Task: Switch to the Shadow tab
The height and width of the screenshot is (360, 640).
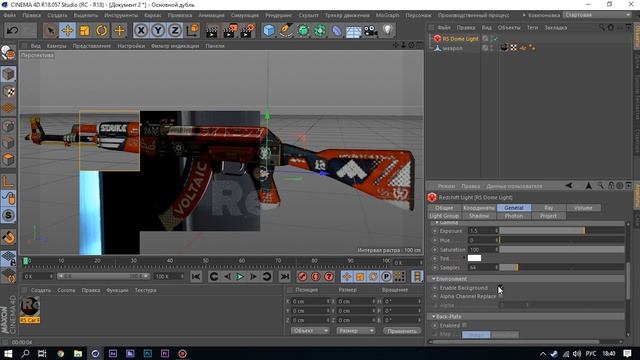Action: [x=479, y=216]
